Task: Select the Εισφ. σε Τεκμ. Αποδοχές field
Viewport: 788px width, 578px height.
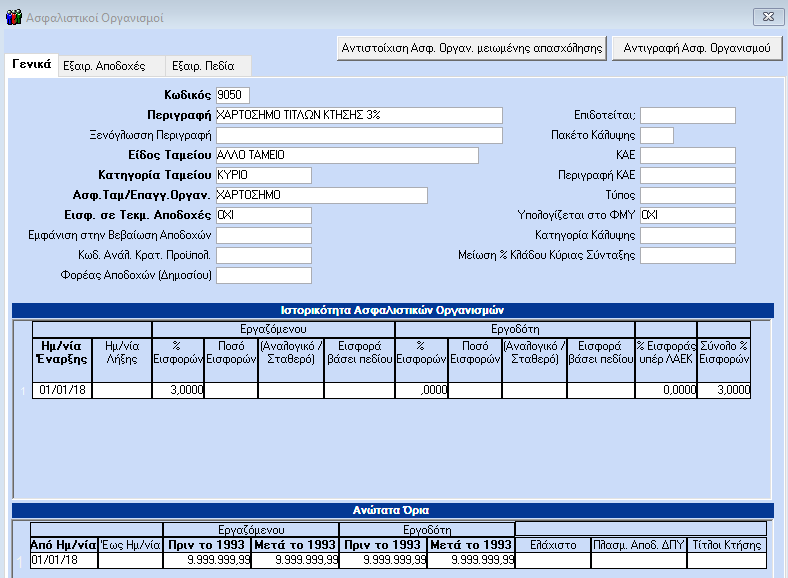Action: 263,215
